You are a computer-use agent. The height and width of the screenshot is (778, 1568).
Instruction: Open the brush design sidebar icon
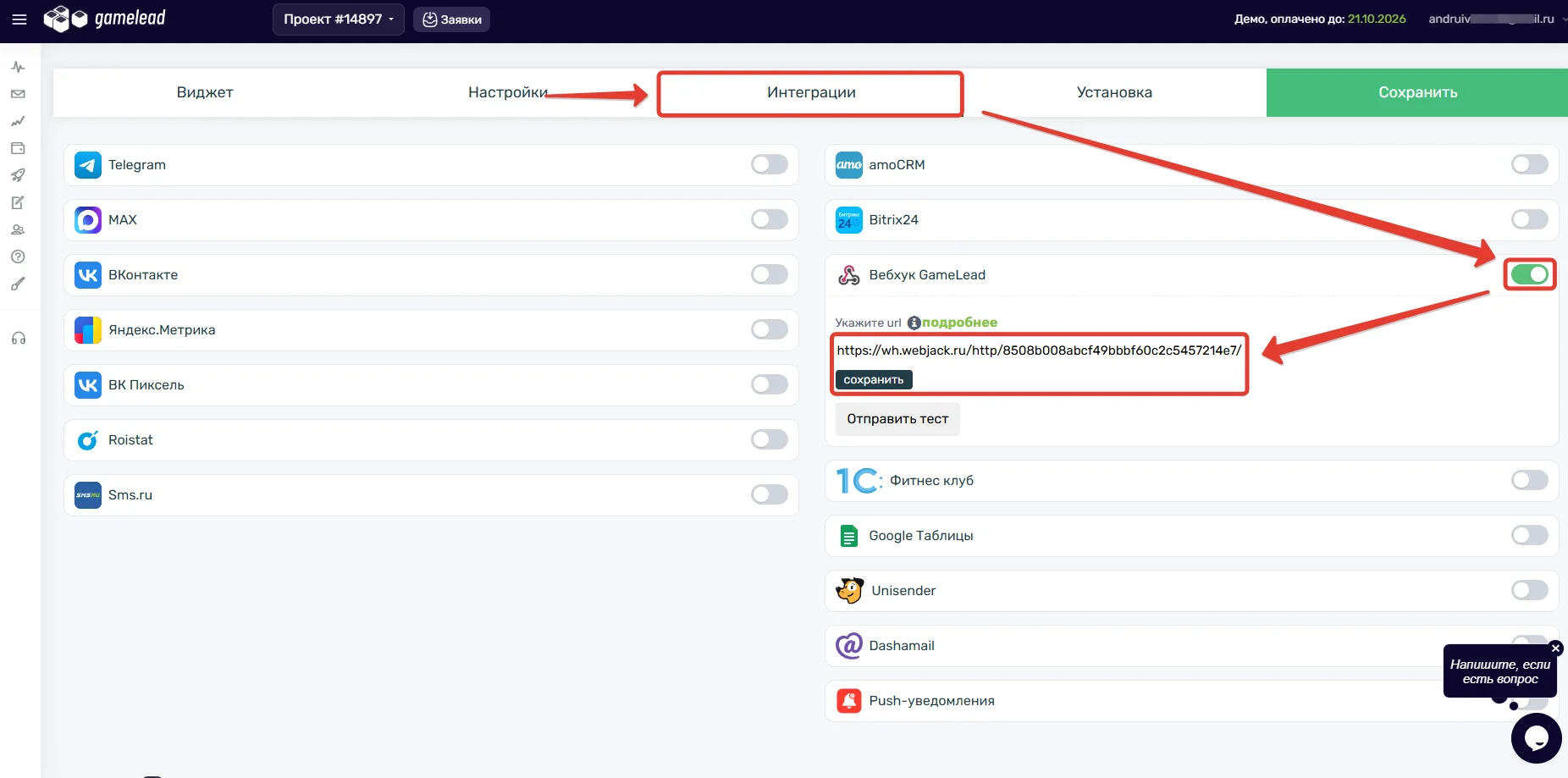(x=18, y=284)
